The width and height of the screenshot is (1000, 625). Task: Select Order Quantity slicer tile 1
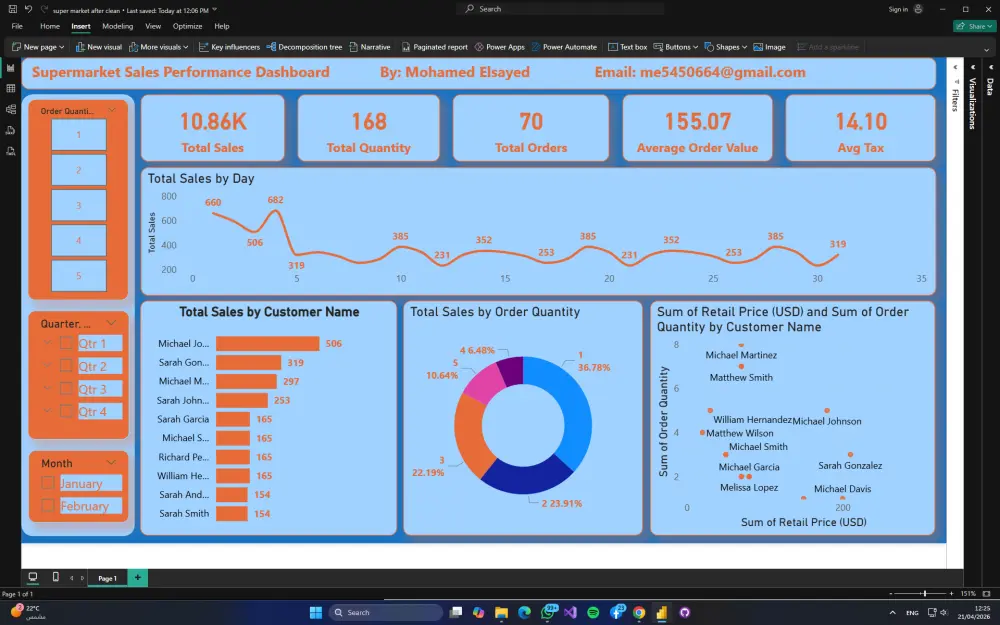(x=78, y=135)
